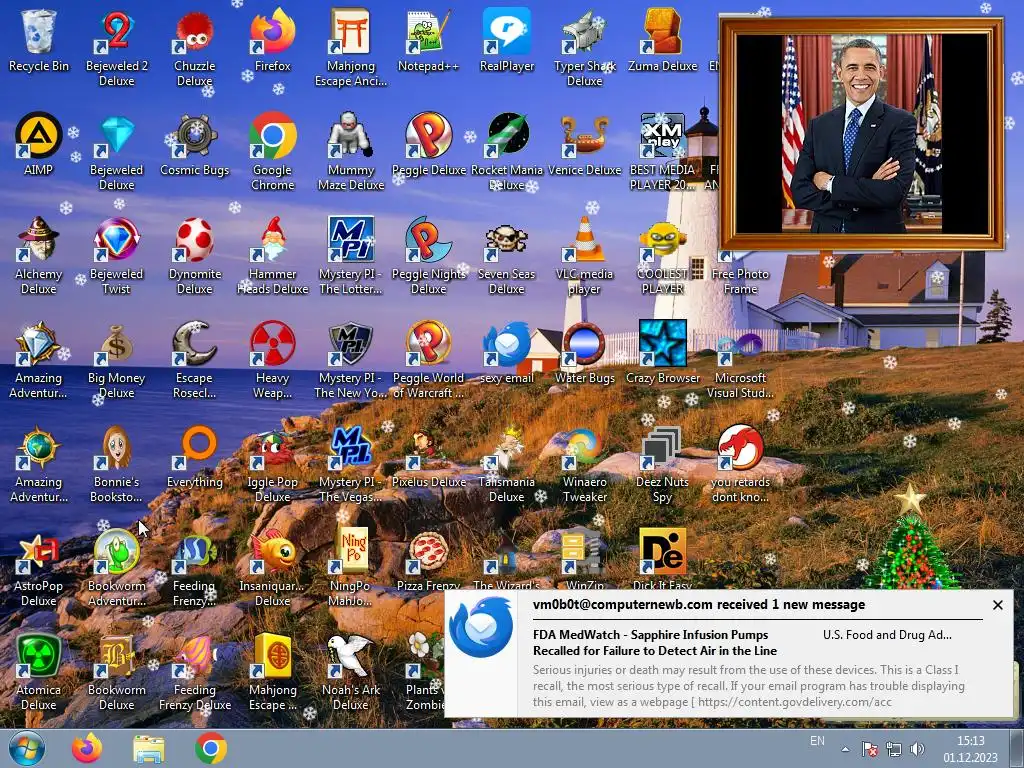
Task: Click the AIMP player shortcut
Action: (x=39, y=144)
